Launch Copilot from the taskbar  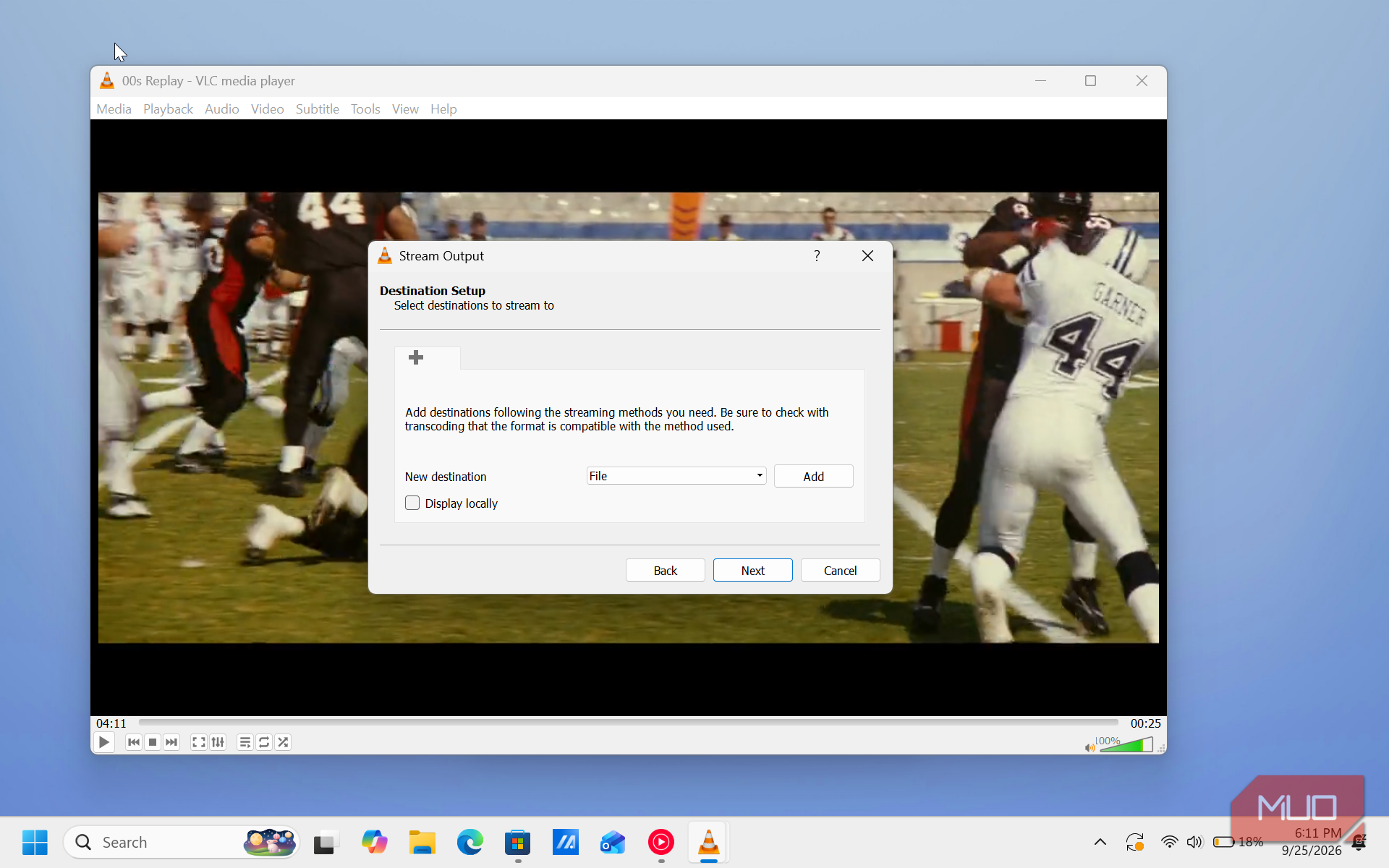pyautogui.click(x=374, y=842)
